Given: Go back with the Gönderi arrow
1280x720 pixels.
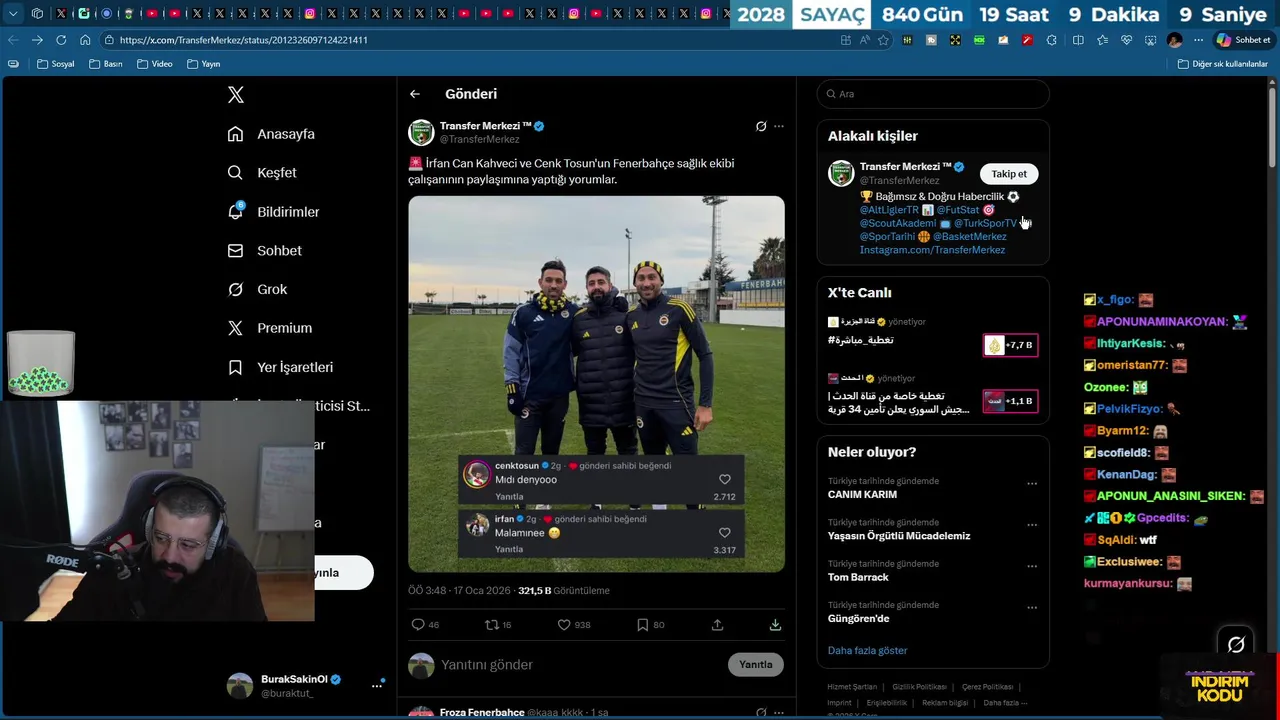Looking at the screenshot, I should (415, 94).
